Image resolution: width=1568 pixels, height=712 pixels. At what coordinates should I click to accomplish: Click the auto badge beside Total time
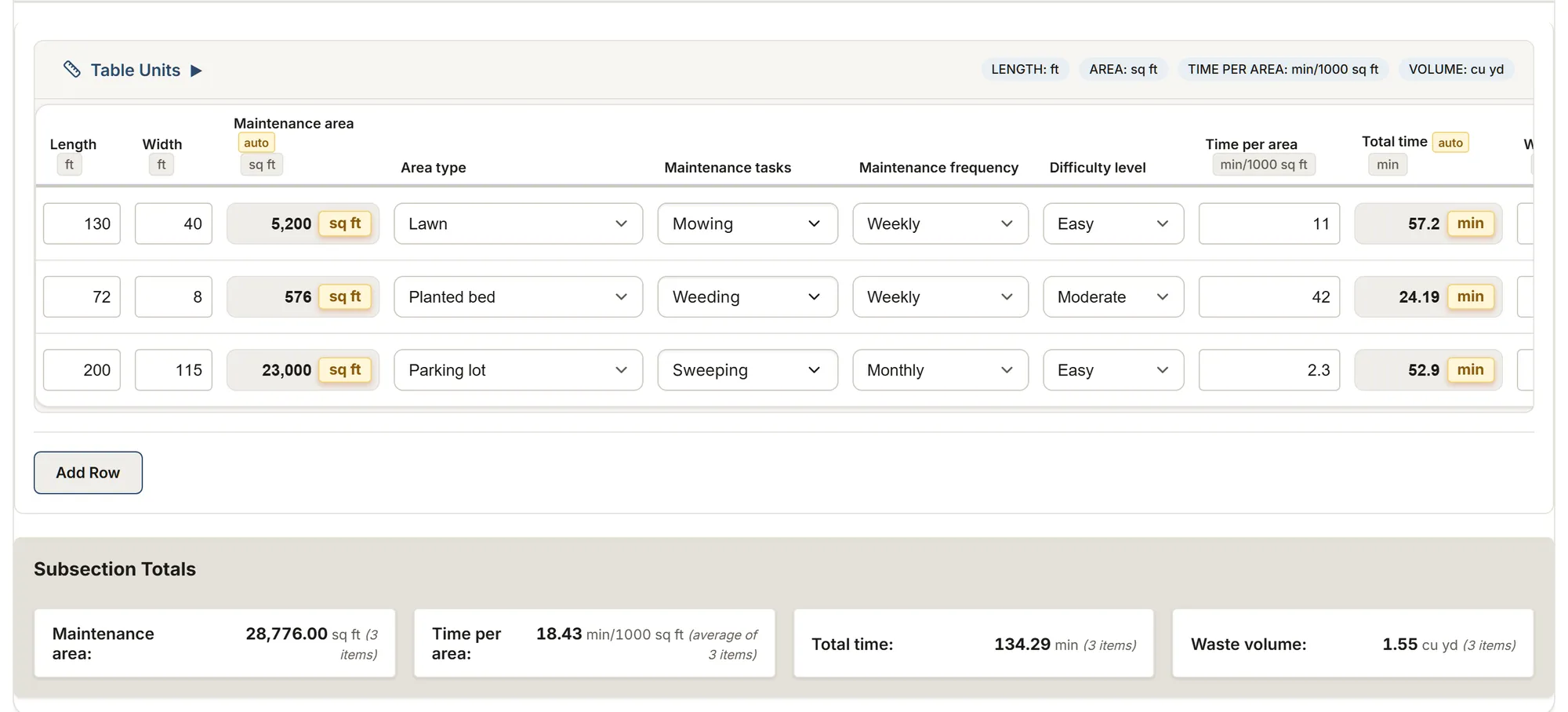[x=1450, y=142]
